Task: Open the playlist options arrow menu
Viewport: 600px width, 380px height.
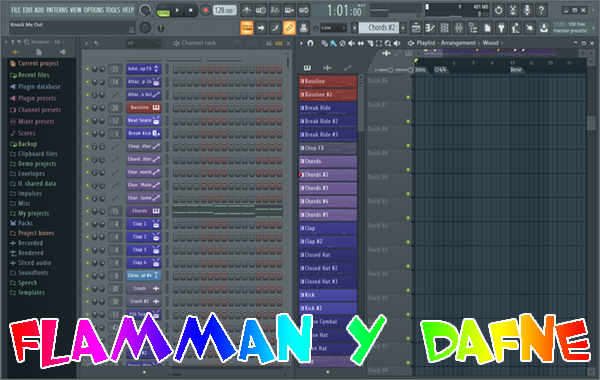Action: [x=301, y=43]
